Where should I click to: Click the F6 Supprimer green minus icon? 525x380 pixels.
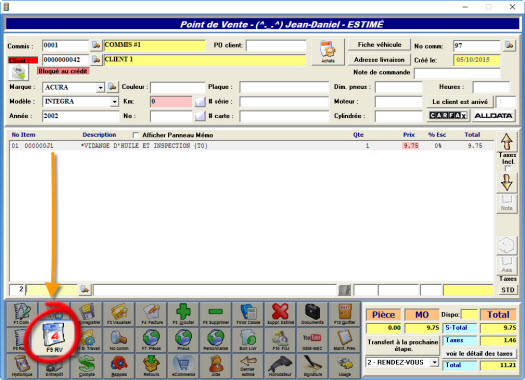[216, 314]
